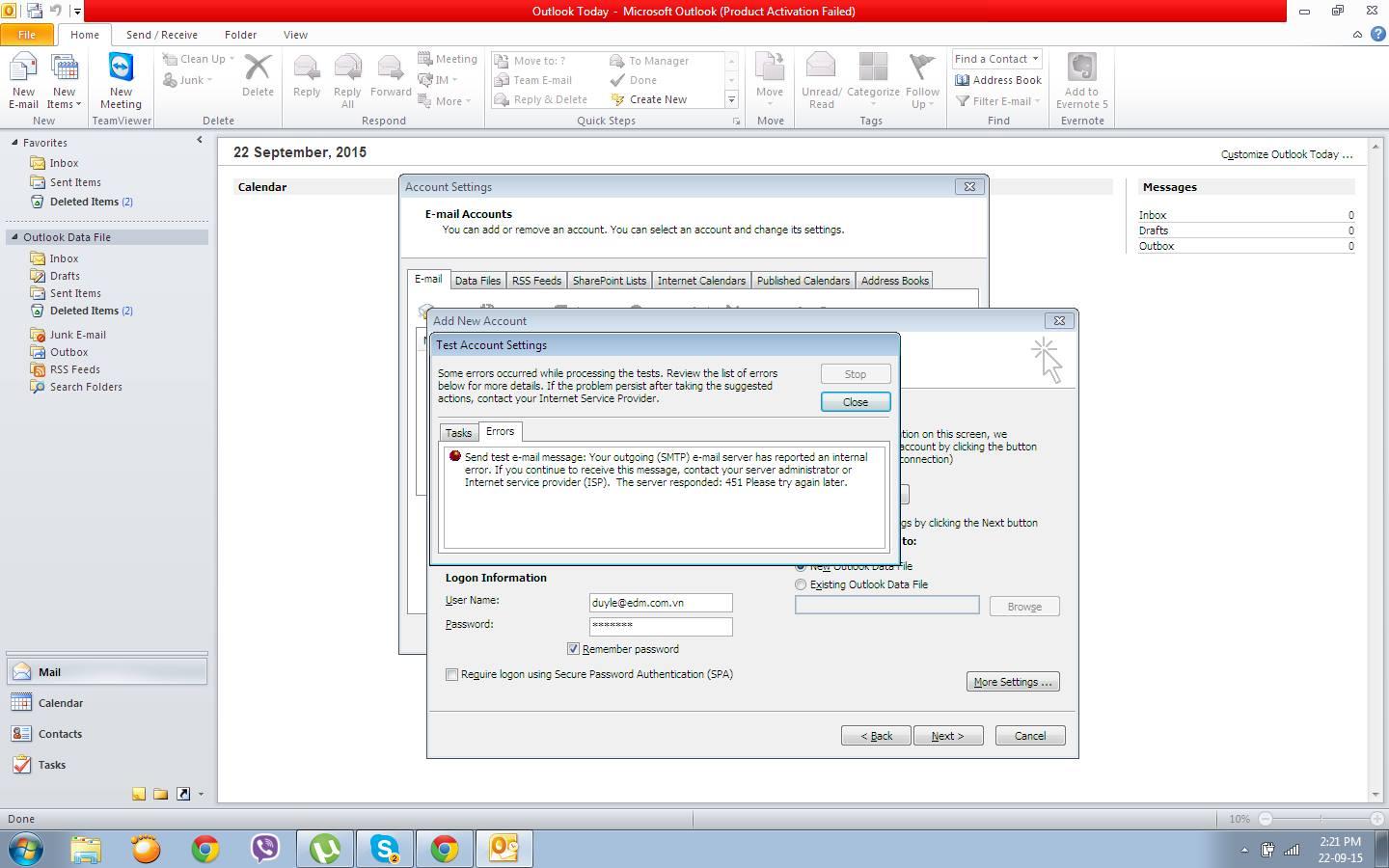Viewport: 1389px width, 868px height.
Task: Click the Follow Up flag icon
Action: (922, 81)
